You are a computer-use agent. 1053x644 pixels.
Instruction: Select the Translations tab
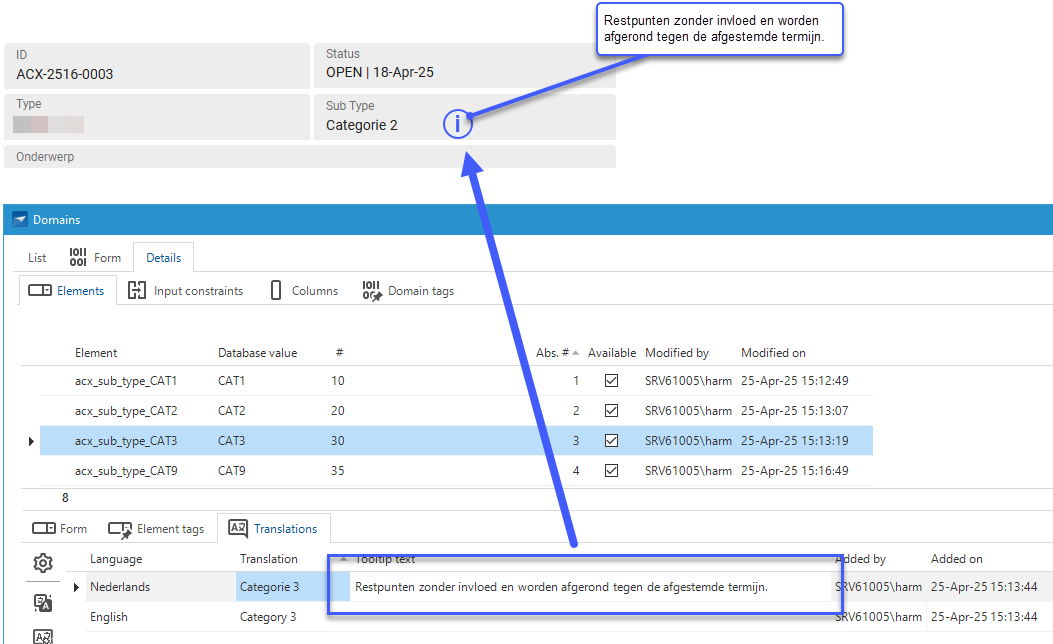(x=273, y=528)
